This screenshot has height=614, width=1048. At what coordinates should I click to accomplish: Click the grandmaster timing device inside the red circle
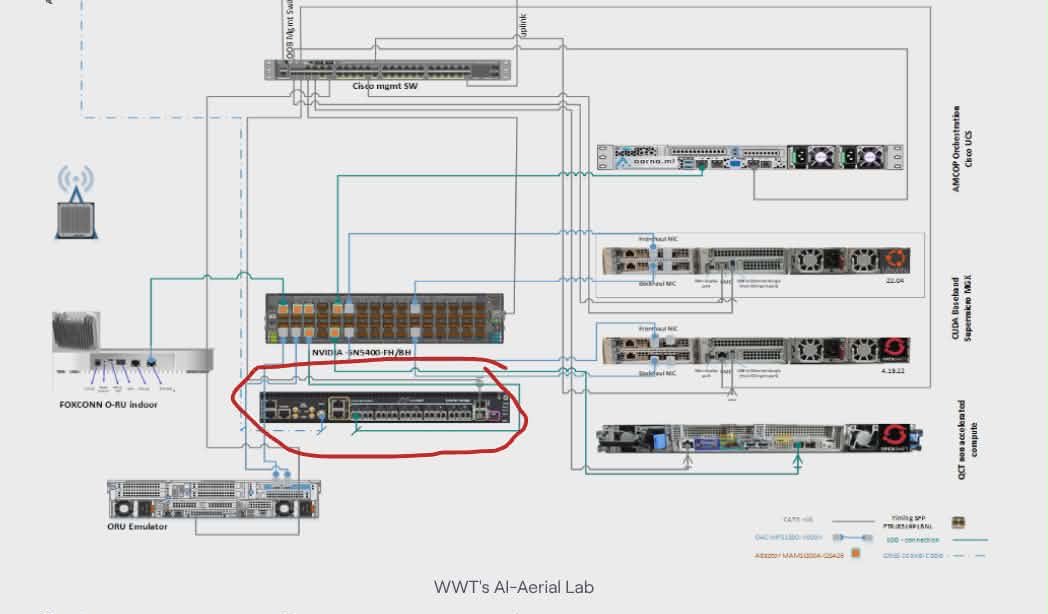pyautogui.click(x=384, y=407)
